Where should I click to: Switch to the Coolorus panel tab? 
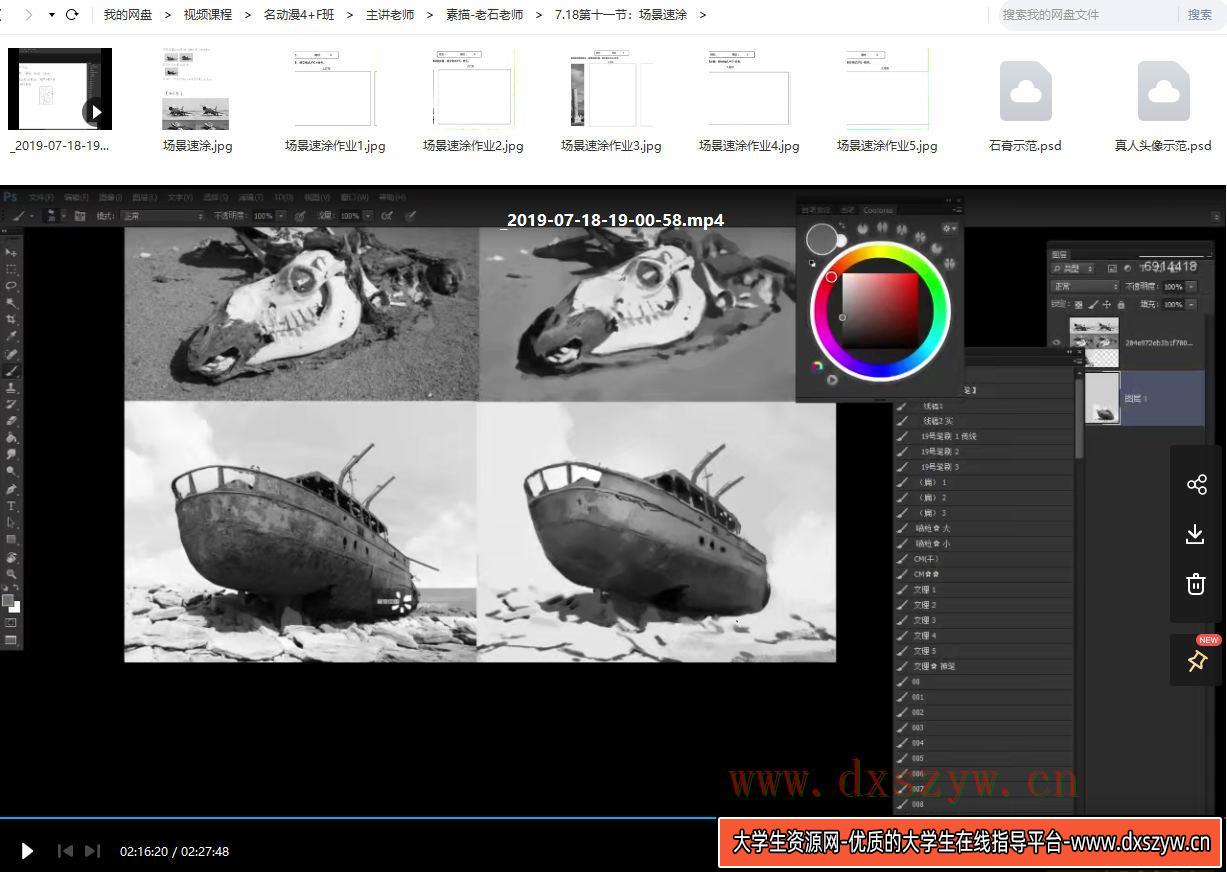(879, 210)
